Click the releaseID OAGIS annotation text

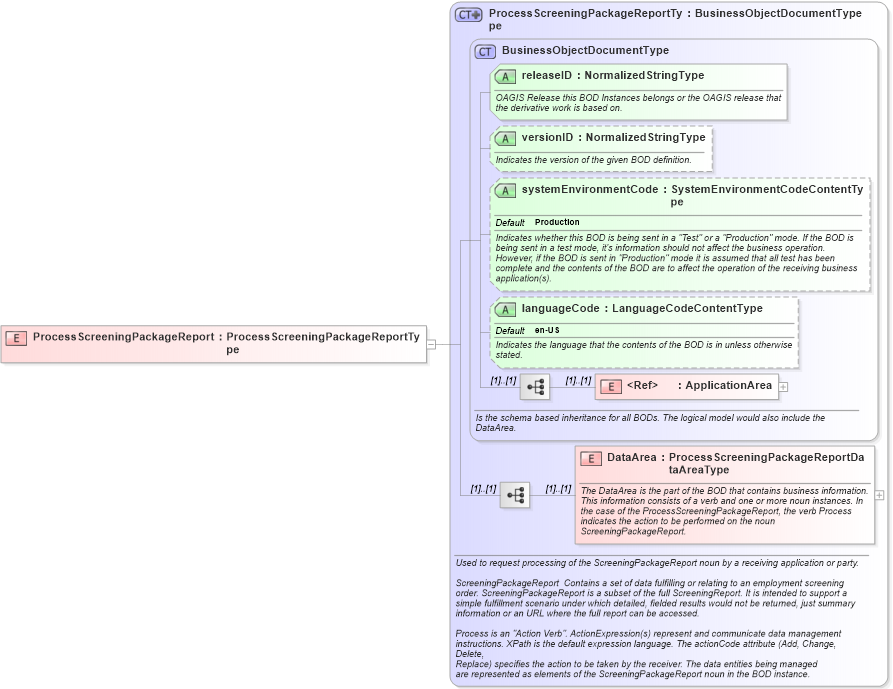(x=640, y=101)
